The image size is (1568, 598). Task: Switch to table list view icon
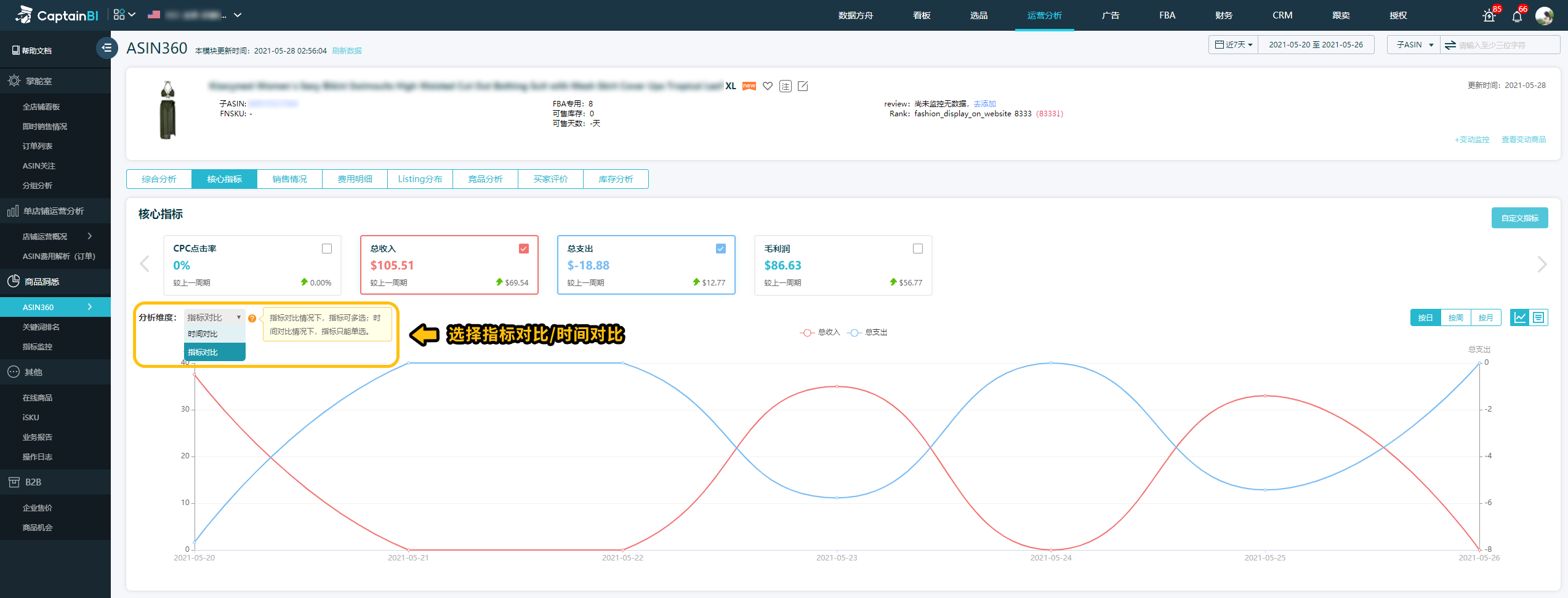1538,317
